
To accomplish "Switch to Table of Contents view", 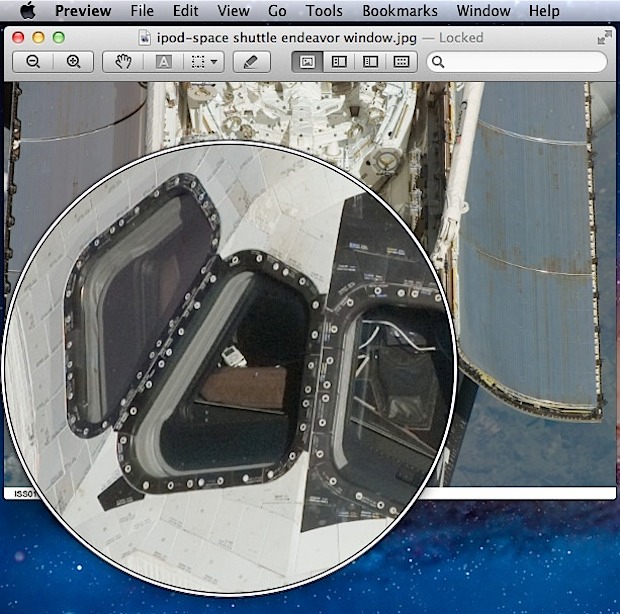I will point(370,62).
